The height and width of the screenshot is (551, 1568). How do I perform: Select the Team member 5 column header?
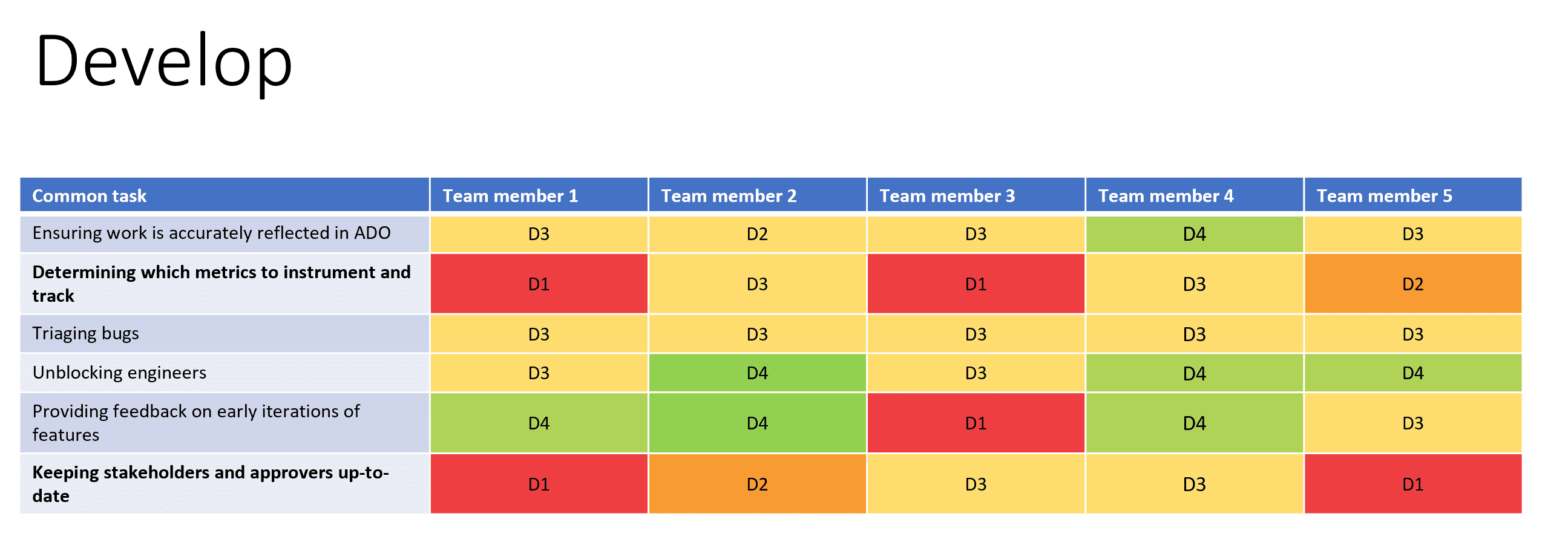(1413, 195)
